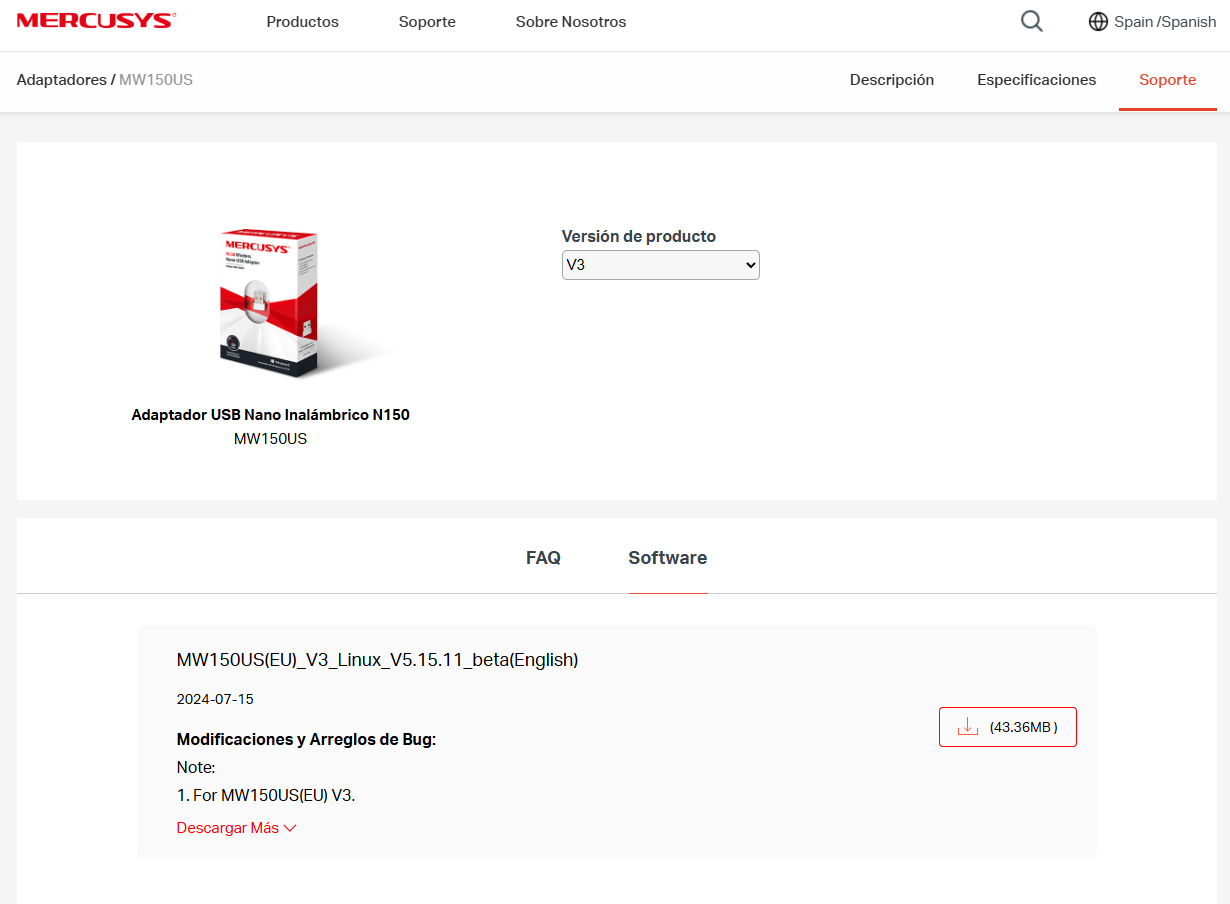Click the Mercusys logo
The width and height of the screenshot is (1230, 904).
(x=96, y=21)
